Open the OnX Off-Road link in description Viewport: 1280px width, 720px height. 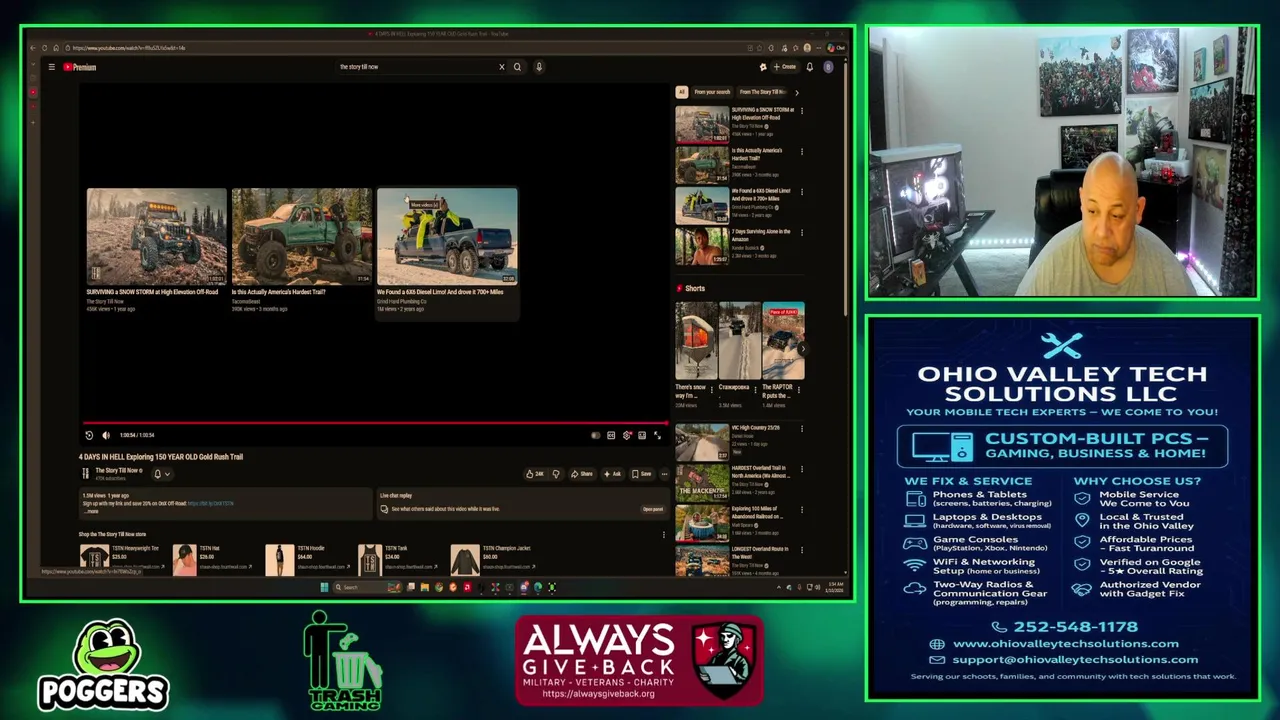click(211, 503)
